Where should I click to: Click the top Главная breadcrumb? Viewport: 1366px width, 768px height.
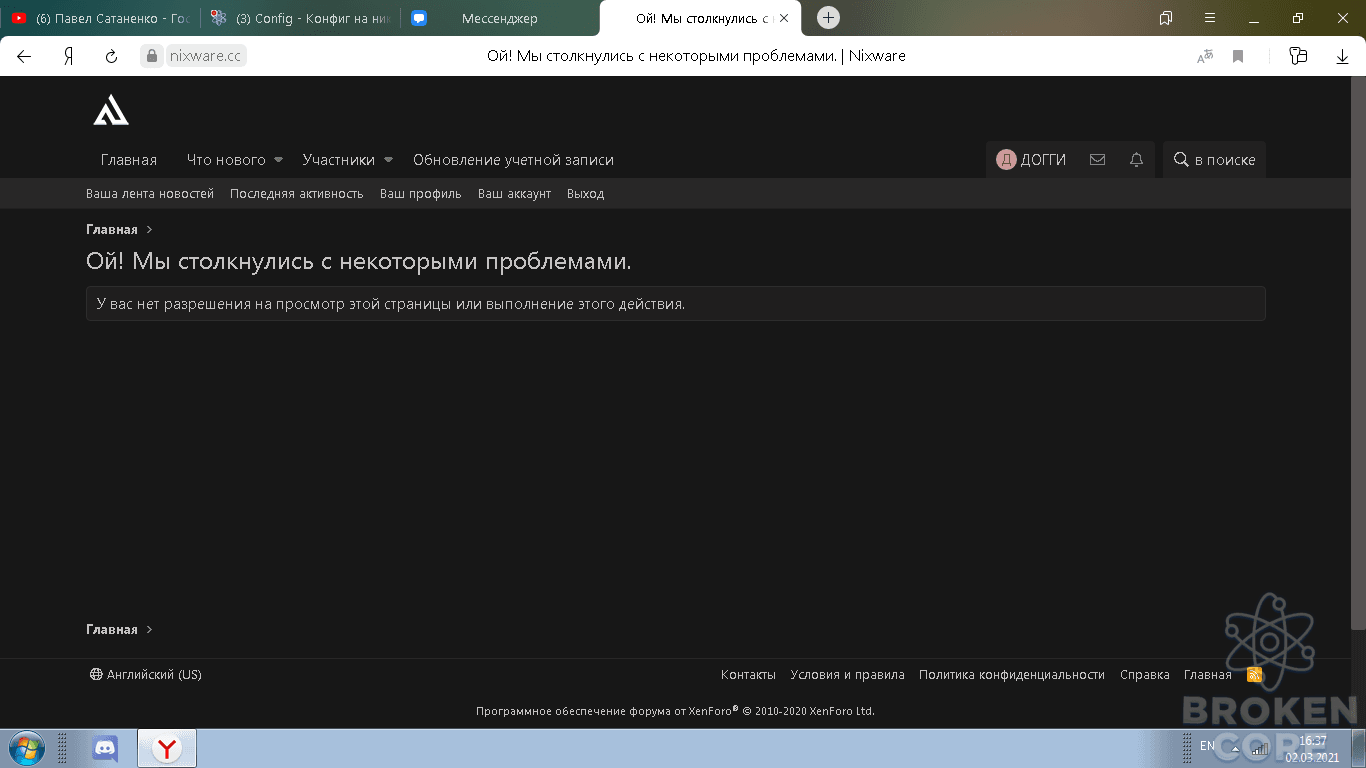112,230
